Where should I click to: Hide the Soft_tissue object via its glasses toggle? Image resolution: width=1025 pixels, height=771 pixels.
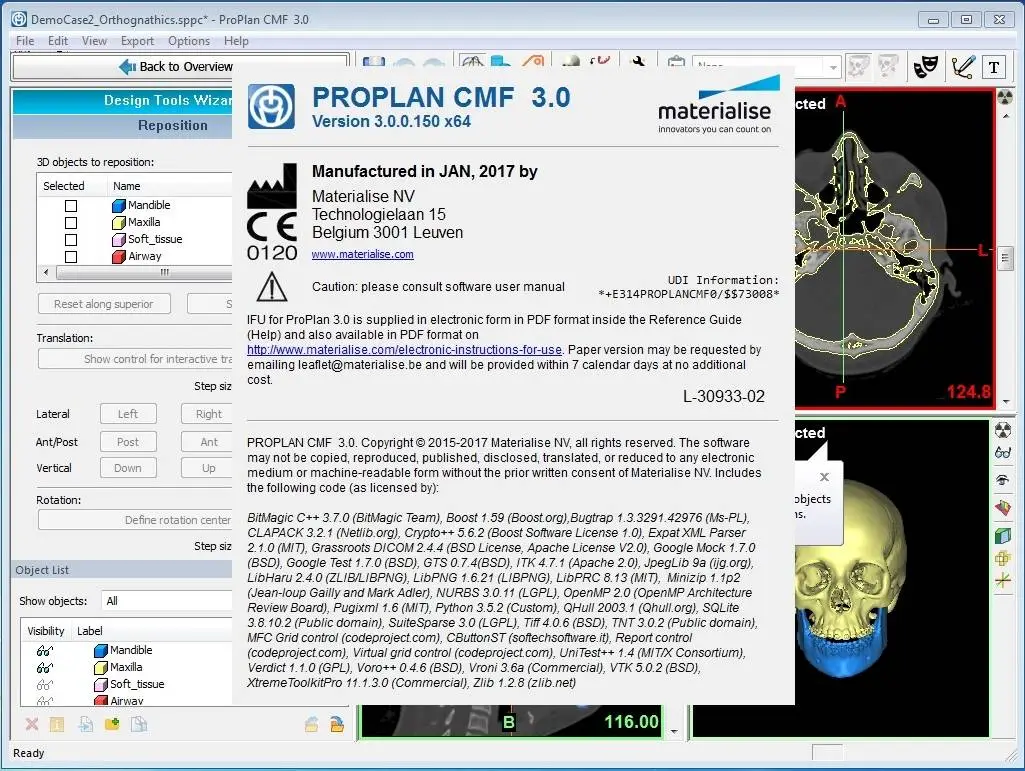click(x=44, y=684)
